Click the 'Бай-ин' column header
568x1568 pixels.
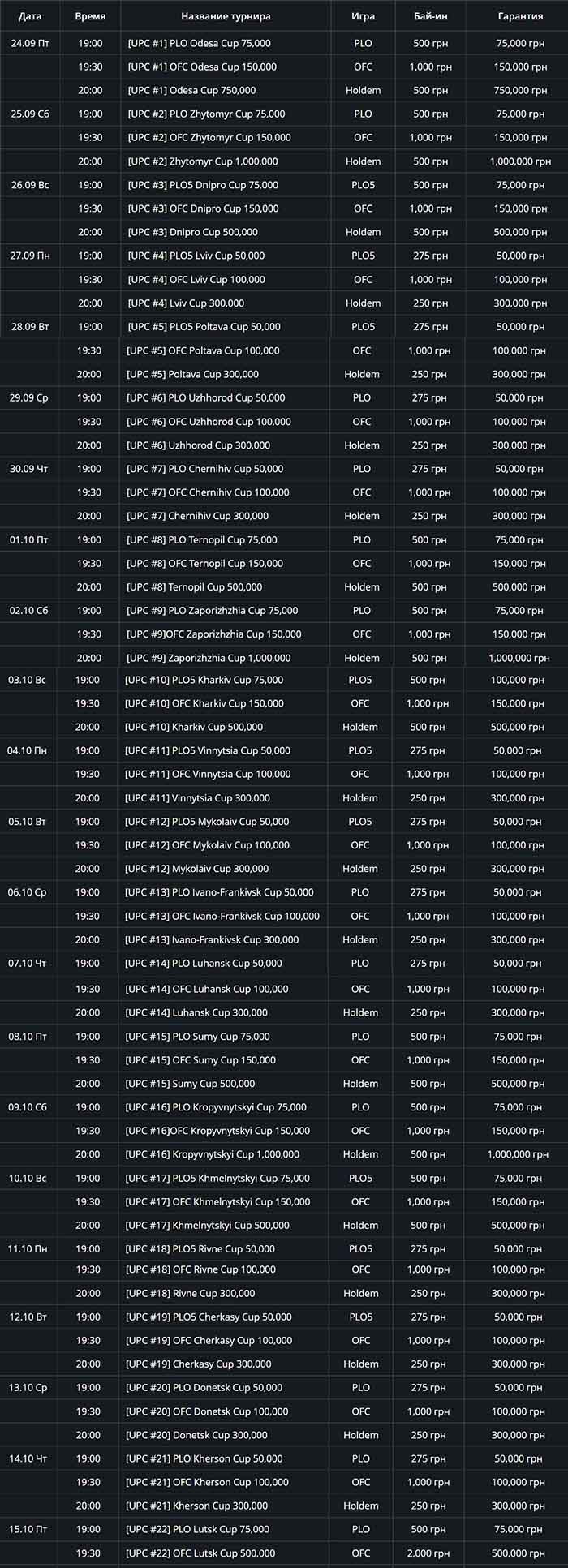(x=430, y=16)
